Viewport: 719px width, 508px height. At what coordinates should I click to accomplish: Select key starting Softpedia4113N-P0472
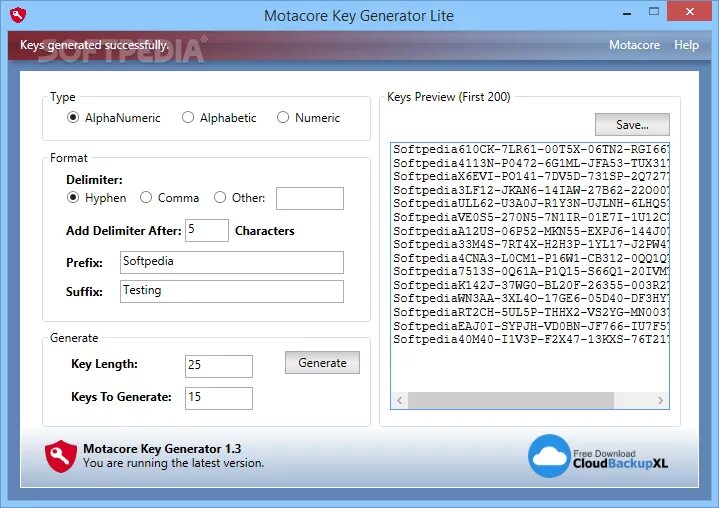pyautogui.click(x=531, y=163)
